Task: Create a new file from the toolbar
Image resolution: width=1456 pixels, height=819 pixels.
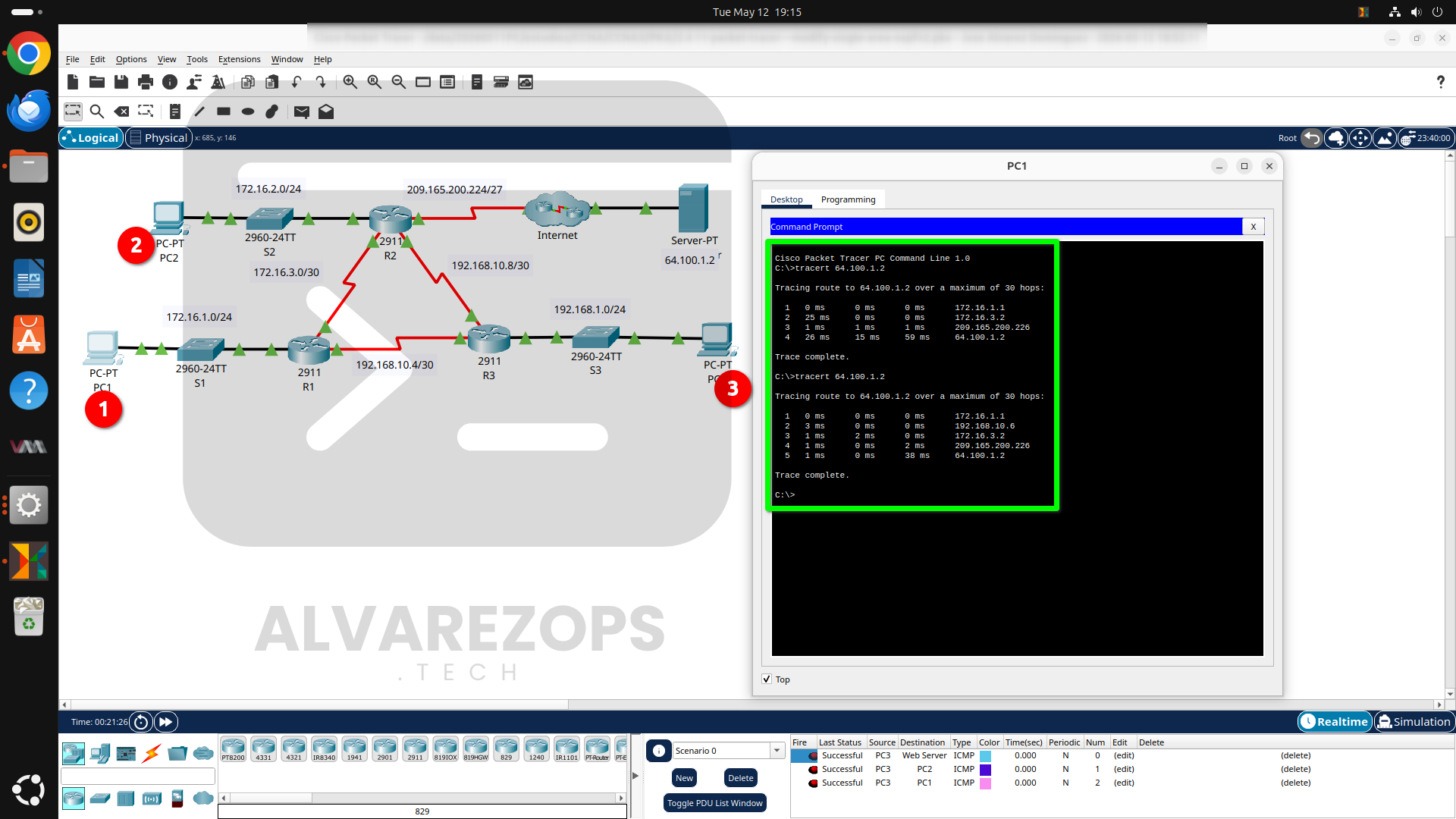Action: click(x=73, y=82)
